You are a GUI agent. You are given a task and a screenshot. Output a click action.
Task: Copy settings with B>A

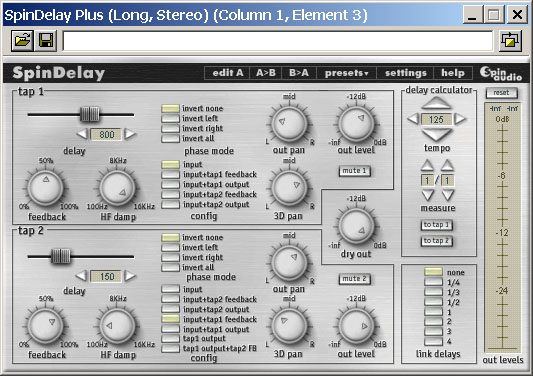click(299, 73)
